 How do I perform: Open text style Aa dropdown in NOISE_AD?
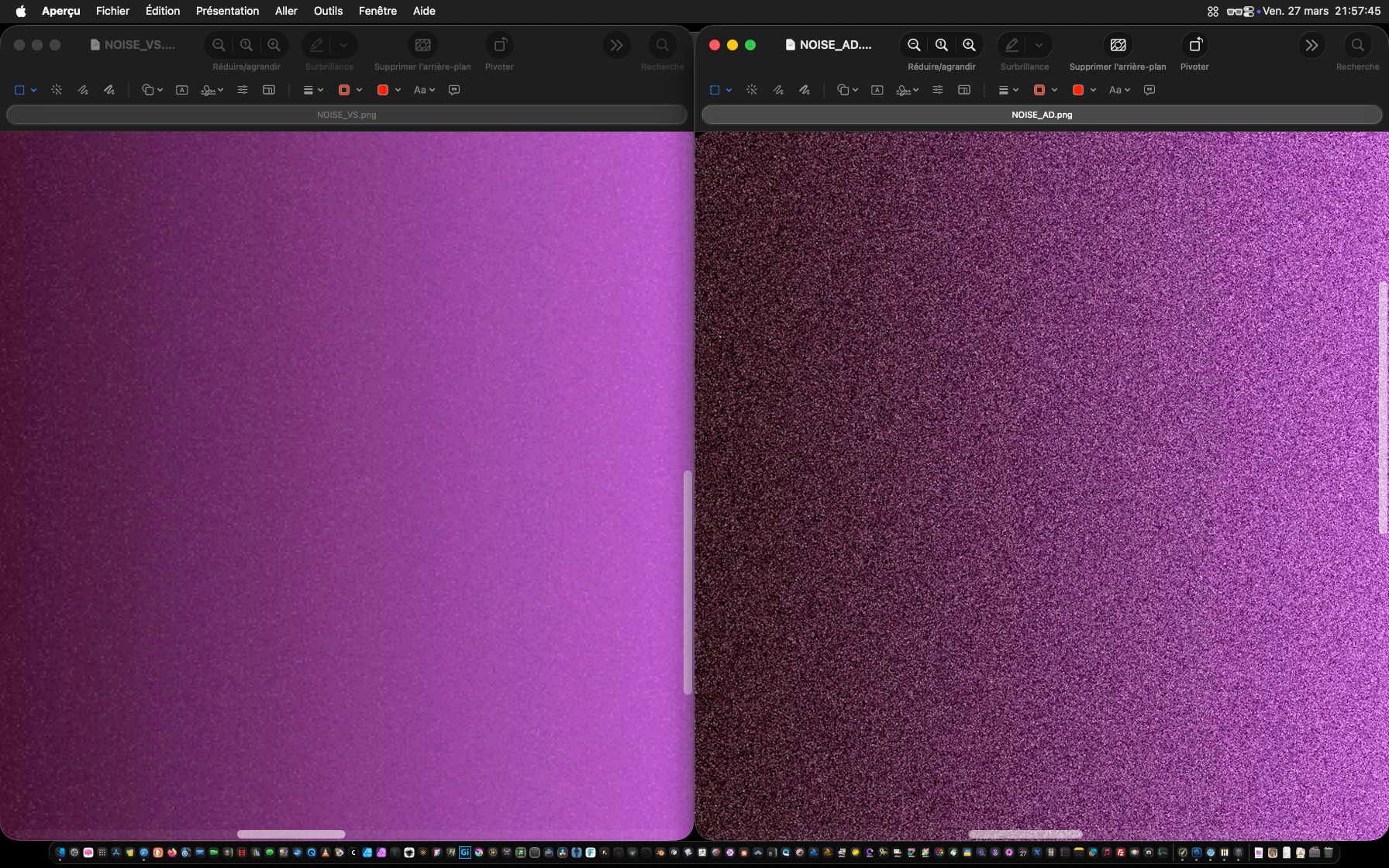point(1119,90)
